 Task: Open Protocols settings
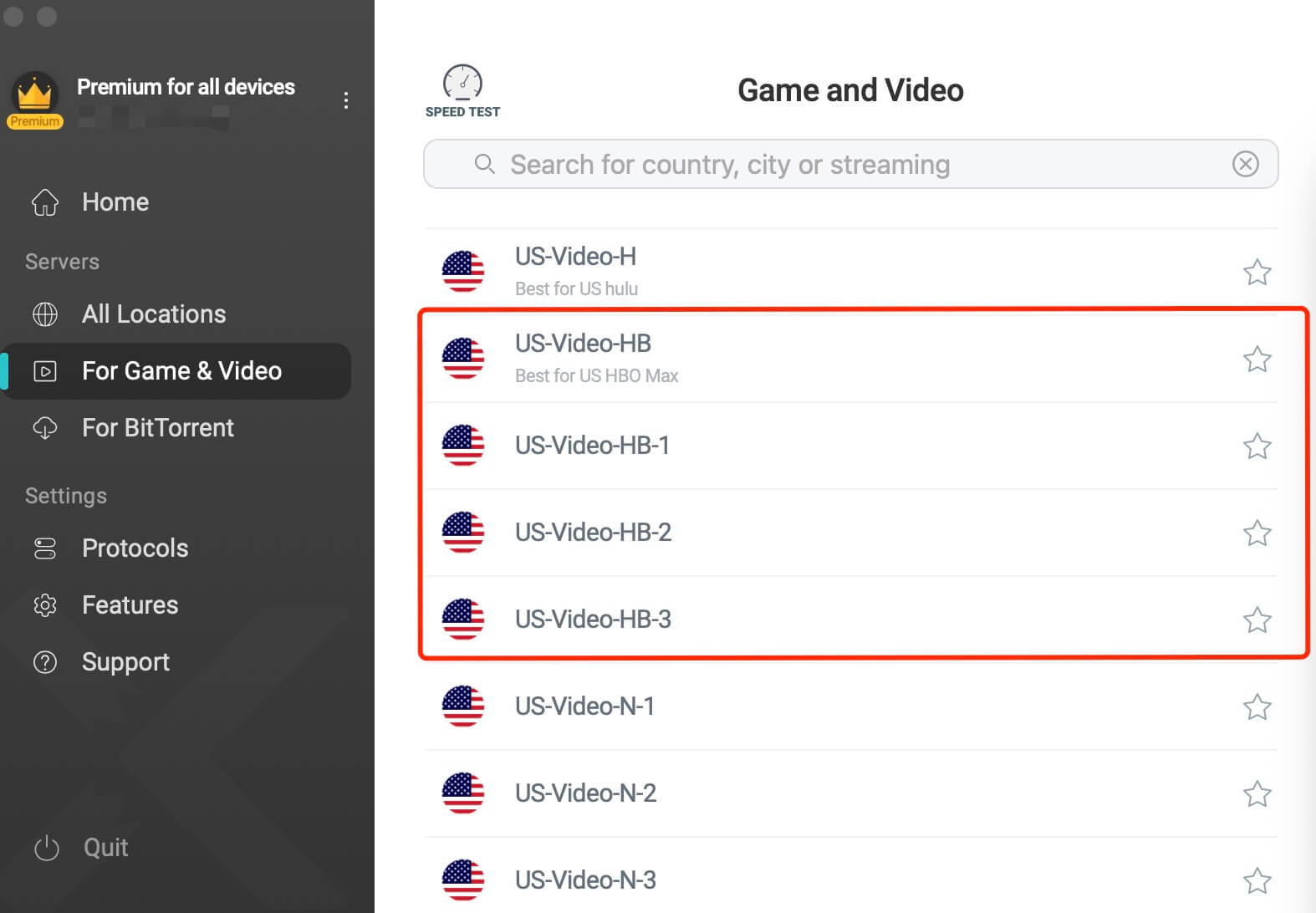click(x=176, y=548)
